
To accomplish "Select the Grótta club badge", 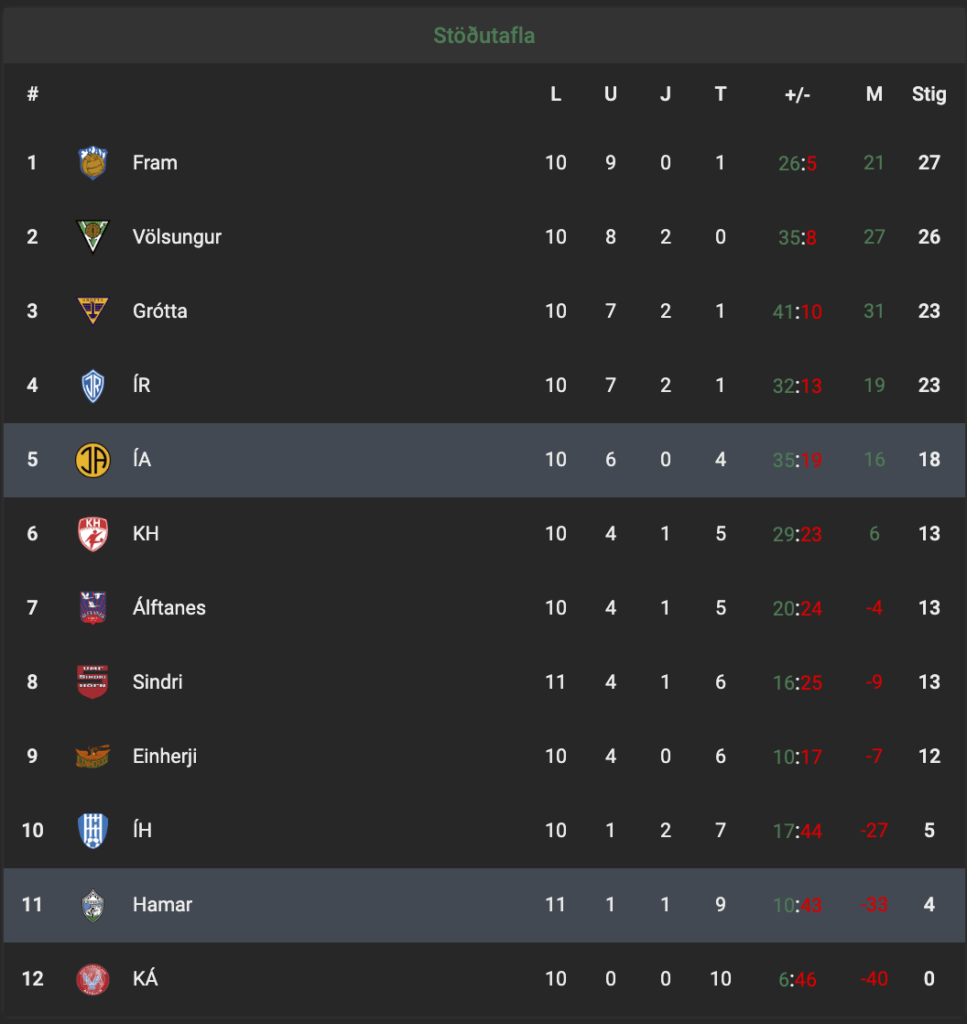I will click(93, 311).
